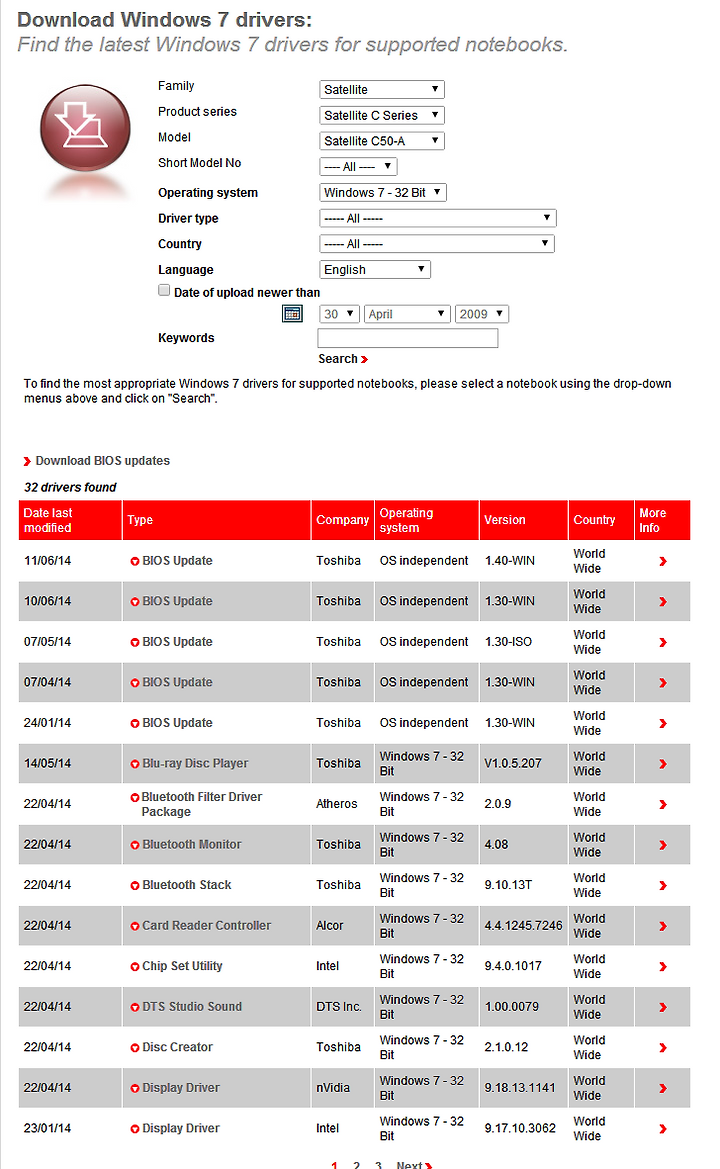Open More Info arrow for Bluetooth Filter Driver Package
Image resolution: width=720 pixels, height=1169 pixels.
coord(663,804)
